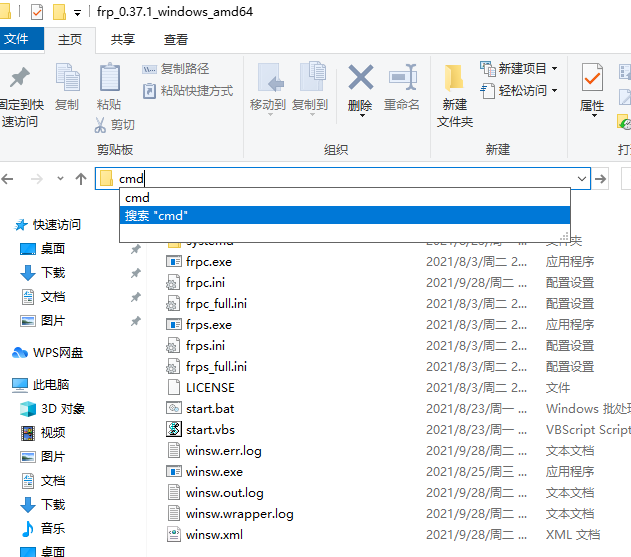Open the File tab
631x557 pixels.
22,39
